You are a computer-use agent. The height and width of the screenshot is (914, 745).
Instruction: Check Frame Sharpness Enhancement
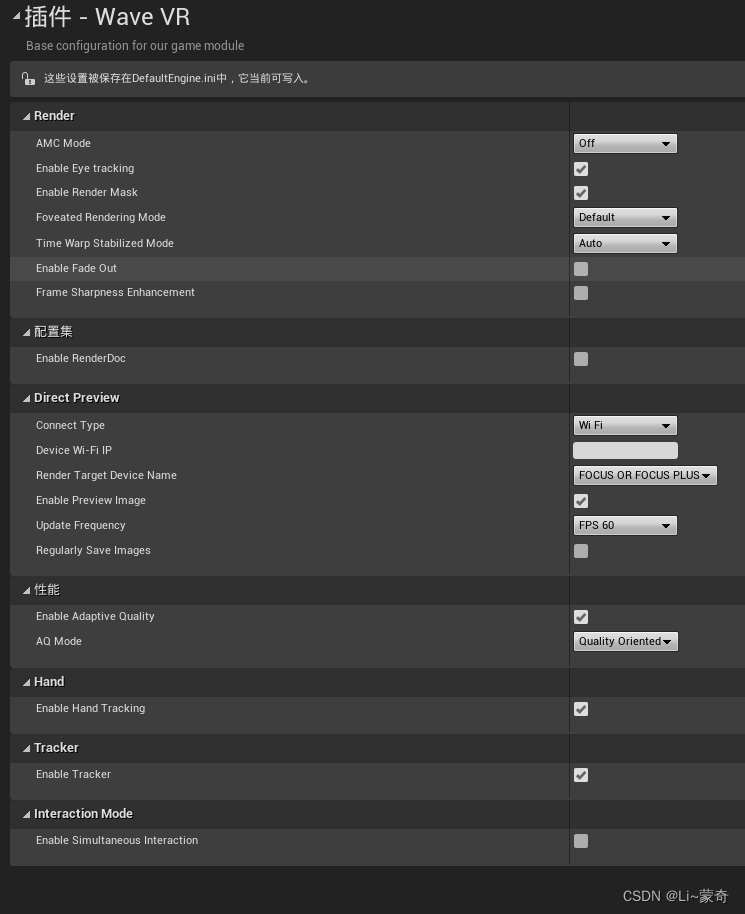(581, 293)
